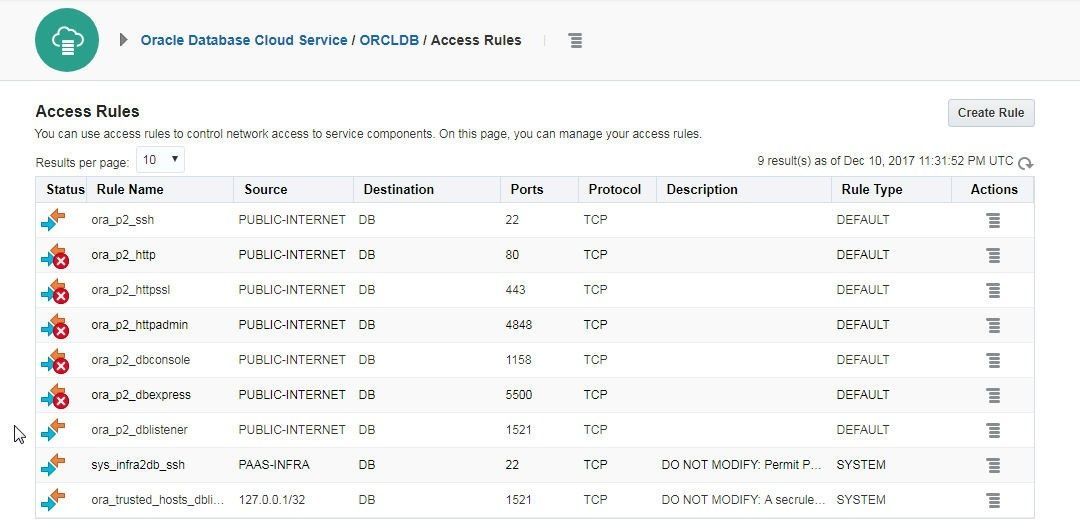
Task: Open actions menu for ora_p2_httpadmin rule
Action: click(993, 325)
